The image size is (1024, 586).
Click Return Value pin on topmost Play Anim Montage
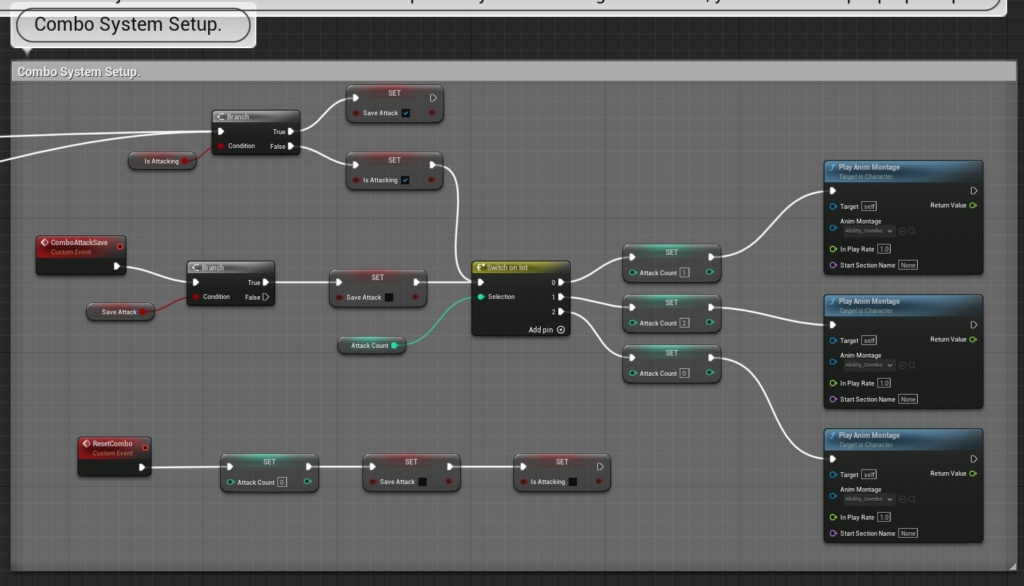pos(973,205)
